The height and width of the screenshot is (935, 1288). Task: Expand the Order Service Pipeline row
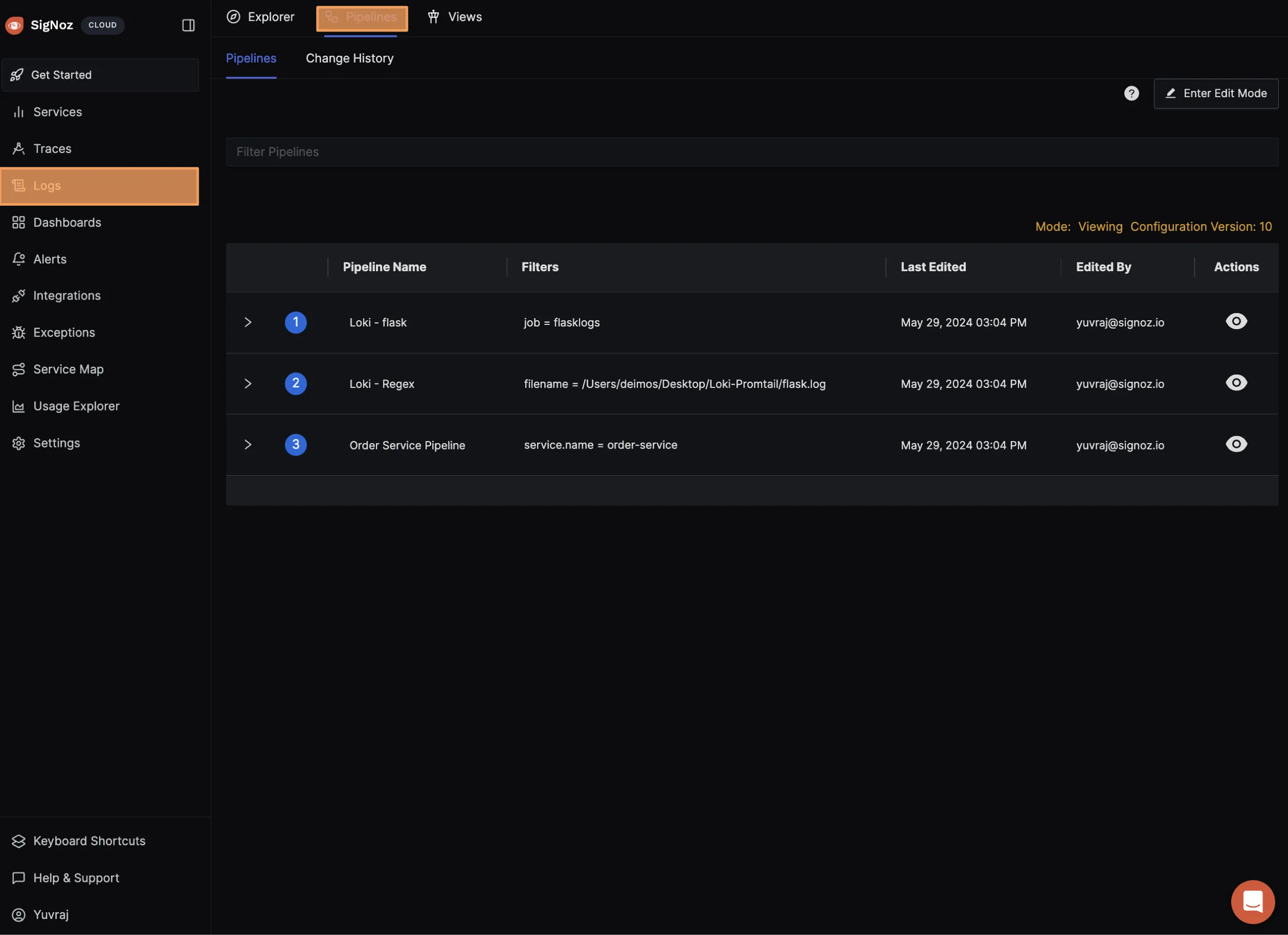247,445
